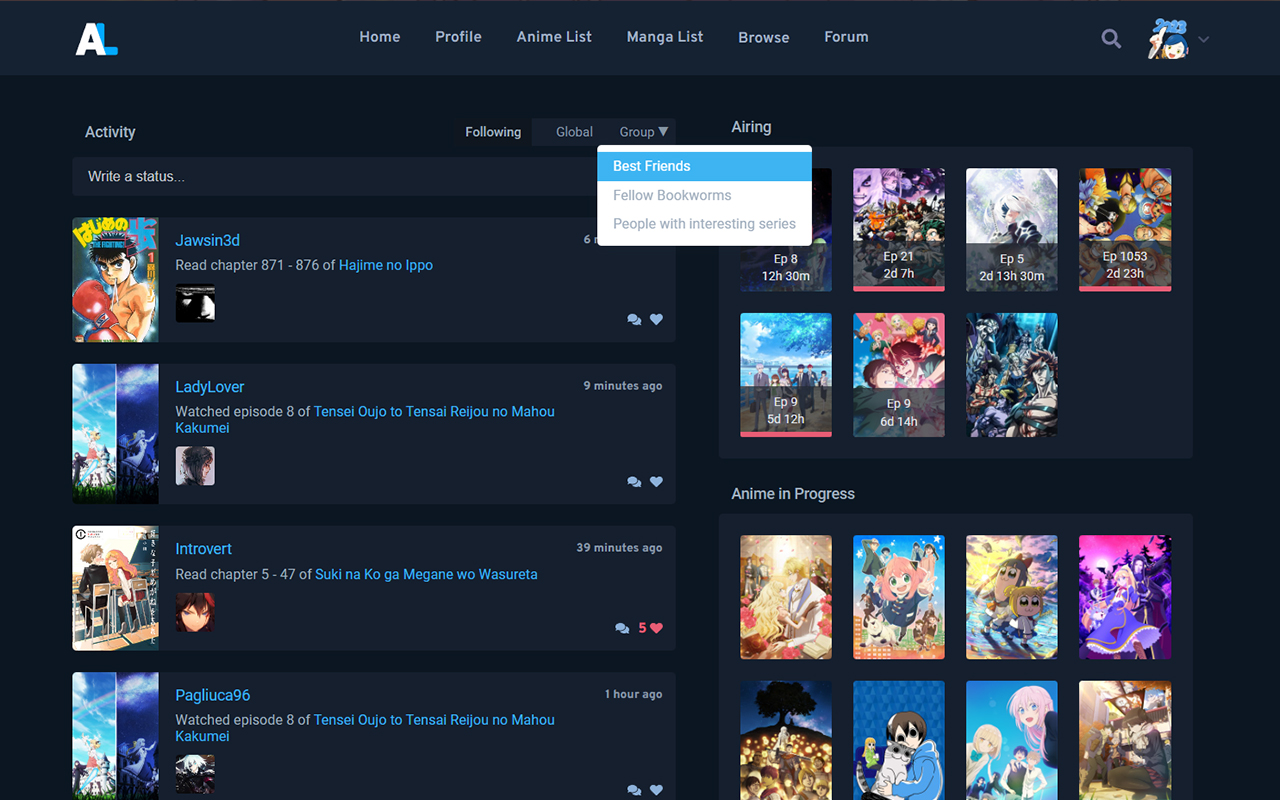Open reply bubble on Introvert's activity
This screenshot has width=1280, height=800.
click(x=622, y=628)
